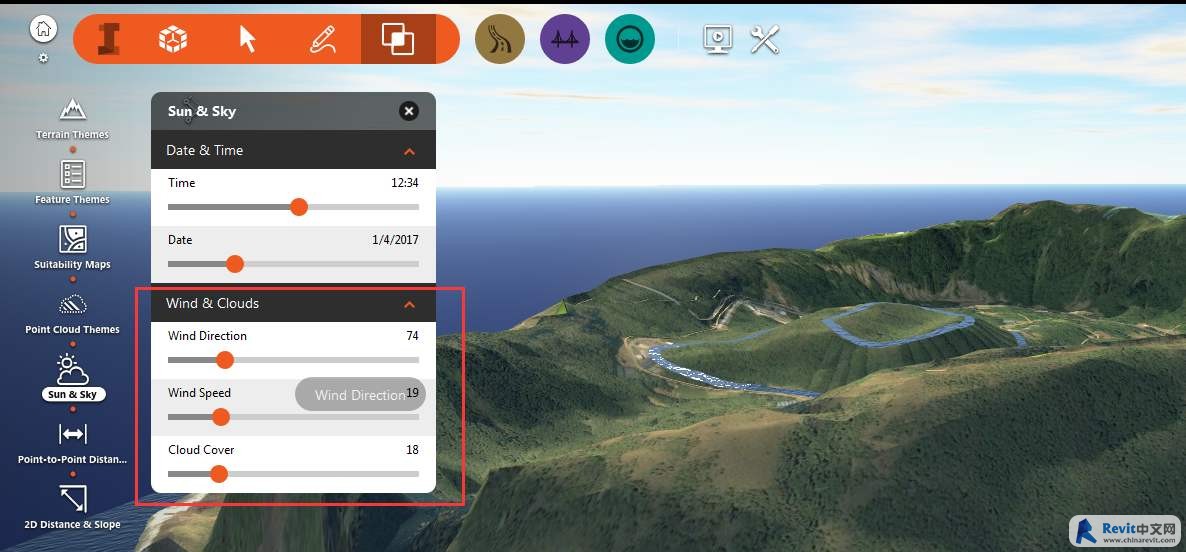Open the wrench and screwdriver settings
Viewport: 1186px width, 552px height.
(x=765, y=39)
